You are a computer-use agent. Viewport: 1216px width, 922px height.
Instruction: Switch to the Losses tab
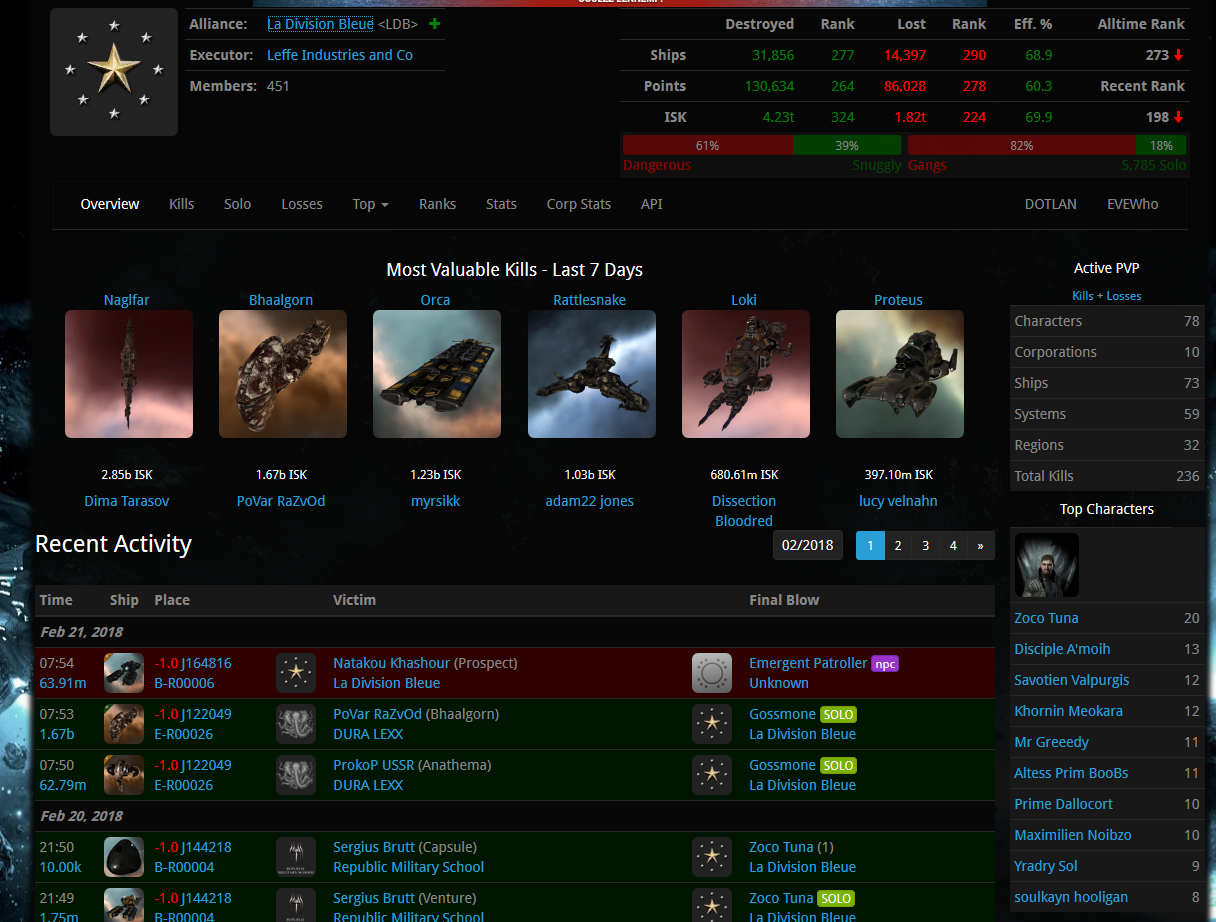[302, 204]
